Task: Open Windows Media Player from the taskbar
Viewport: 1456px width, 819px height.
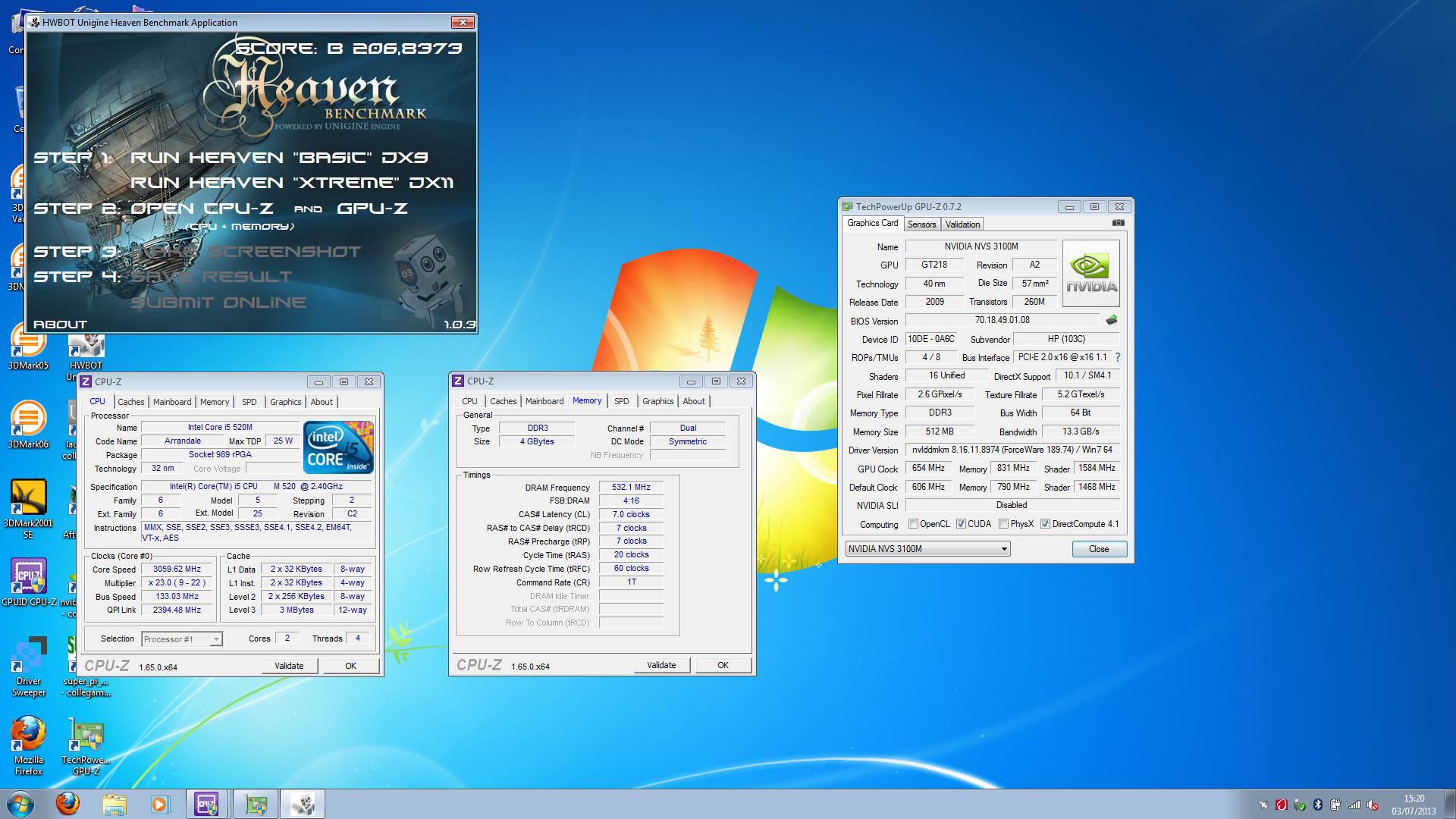Action: (160, 804)
